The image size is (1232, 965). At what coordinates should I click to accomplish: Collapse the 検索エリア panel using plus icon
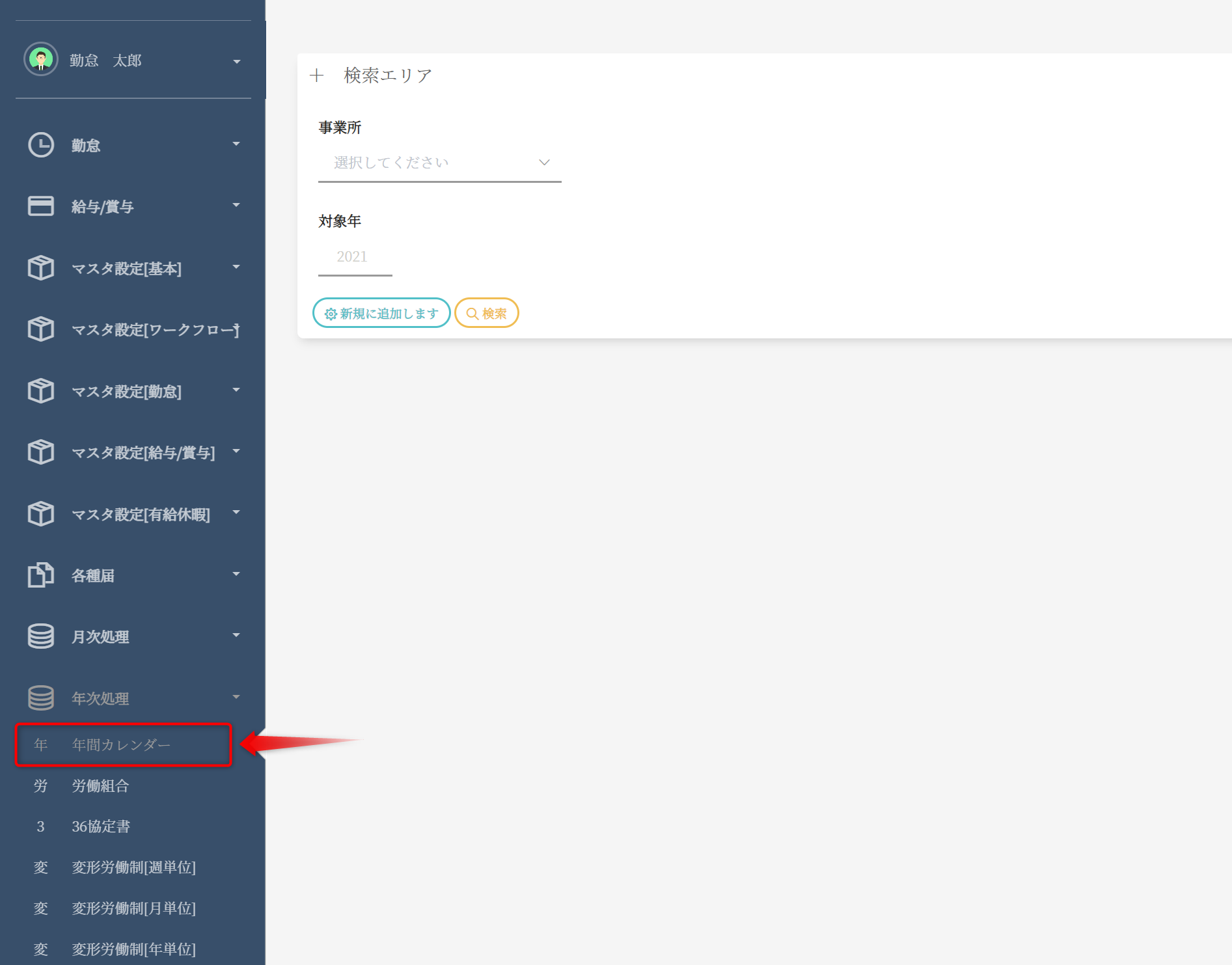tap(317, 75)
